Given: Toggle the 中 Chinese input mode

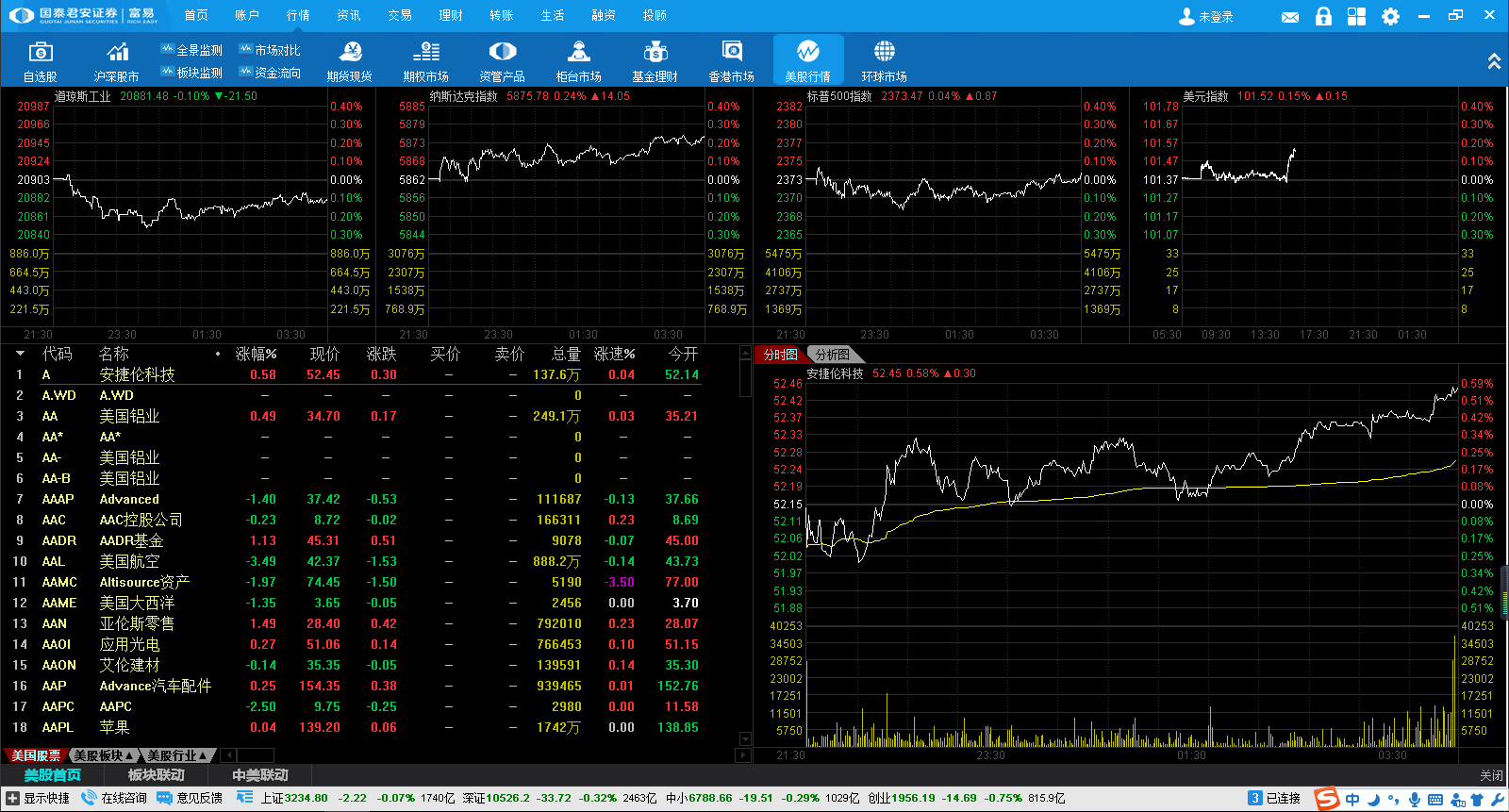Looking at the screenshot, I should coord(1353,799).
